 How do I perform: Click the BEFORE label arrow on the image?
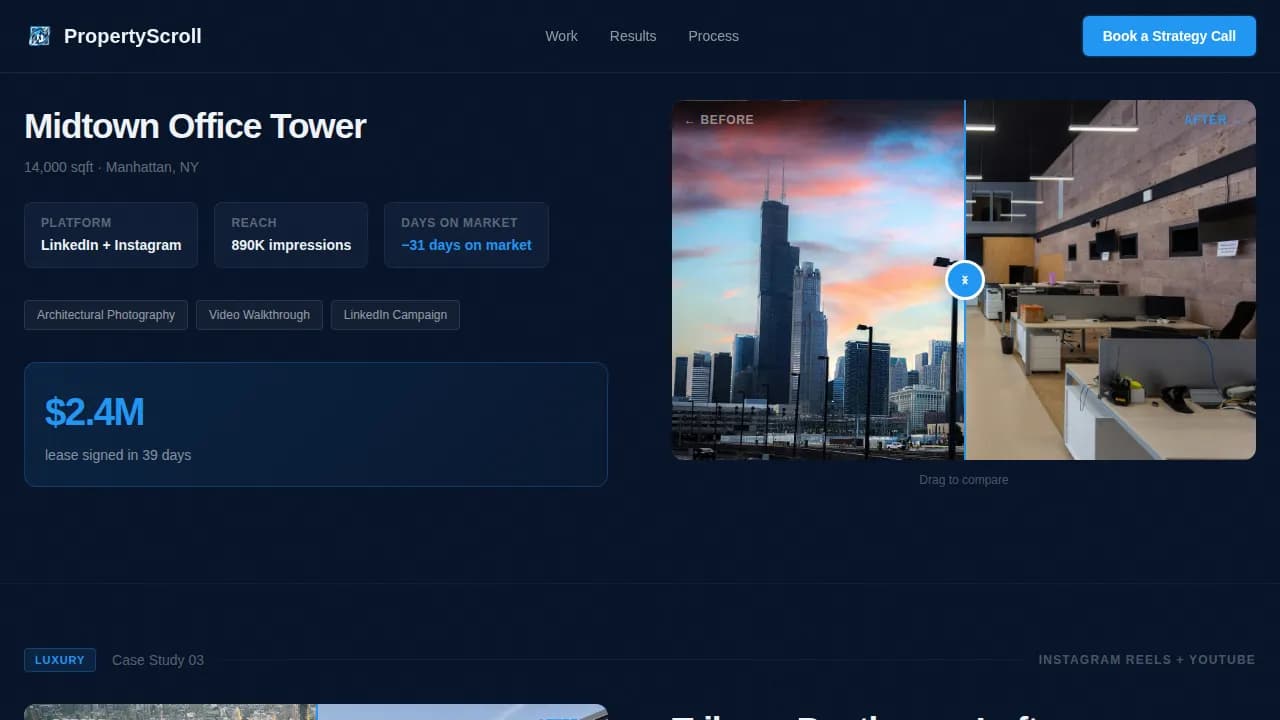[x=689, y=119]
